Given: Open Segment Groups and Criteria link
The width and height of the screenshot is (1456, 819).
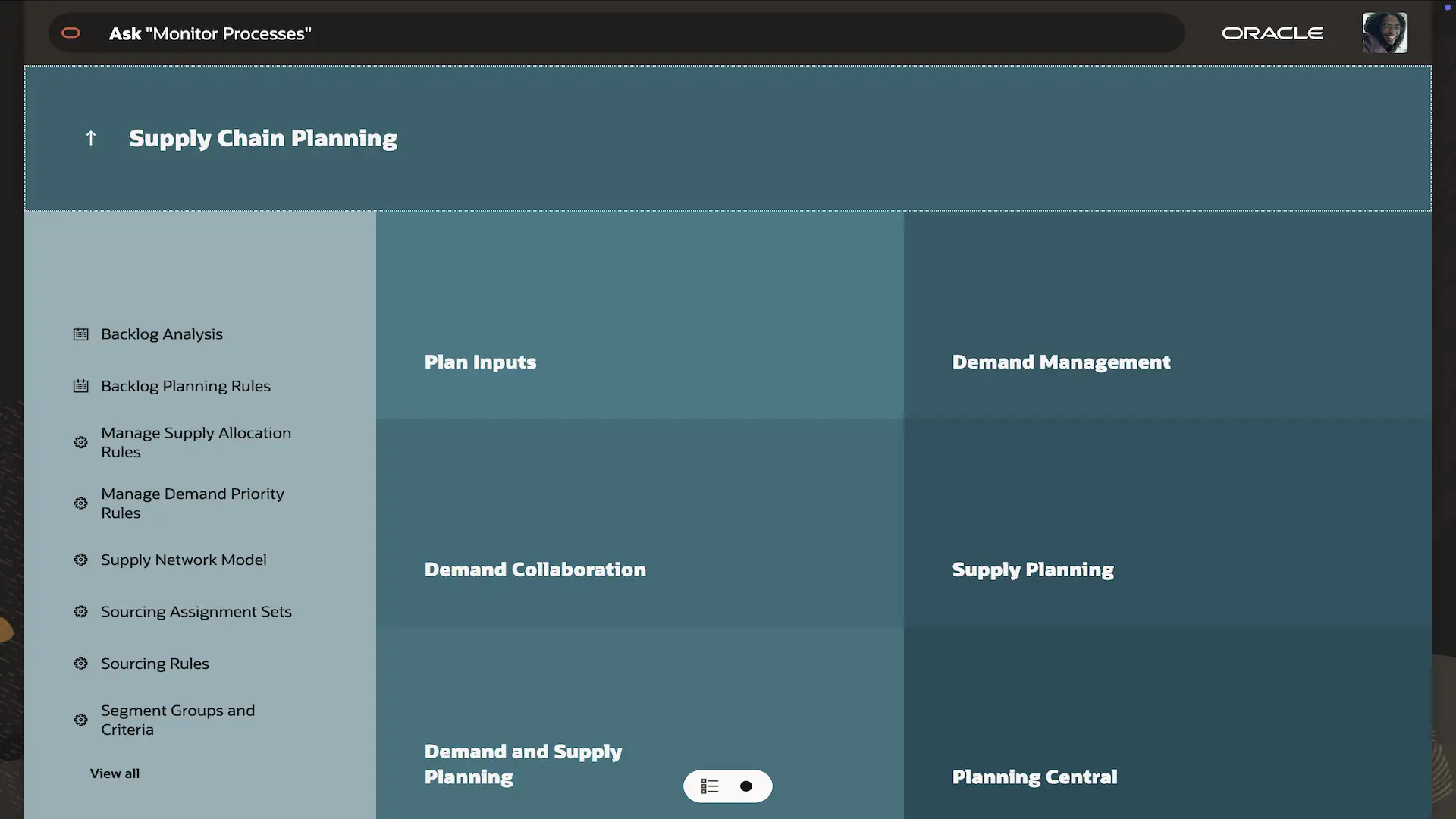Looking at the screenshot, I should point(177,720).
